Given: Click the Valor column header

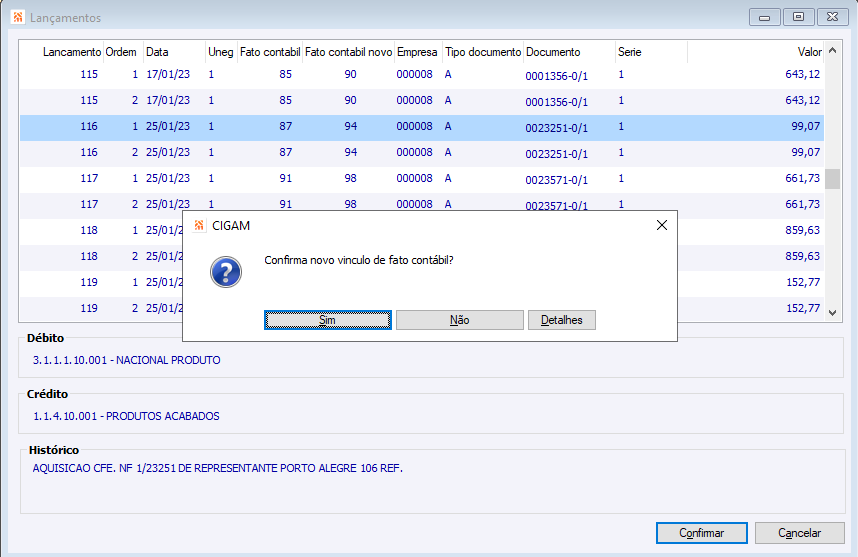Looking at the screenshot, I should (x=809, y=52).
